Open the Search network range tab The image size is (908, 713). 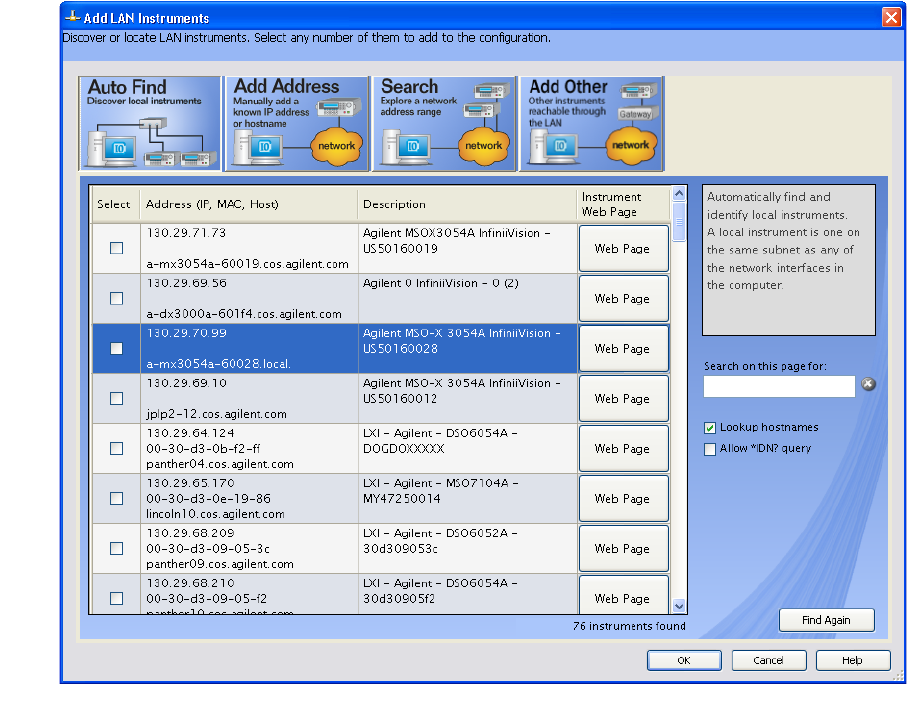(x=444, y=123)
